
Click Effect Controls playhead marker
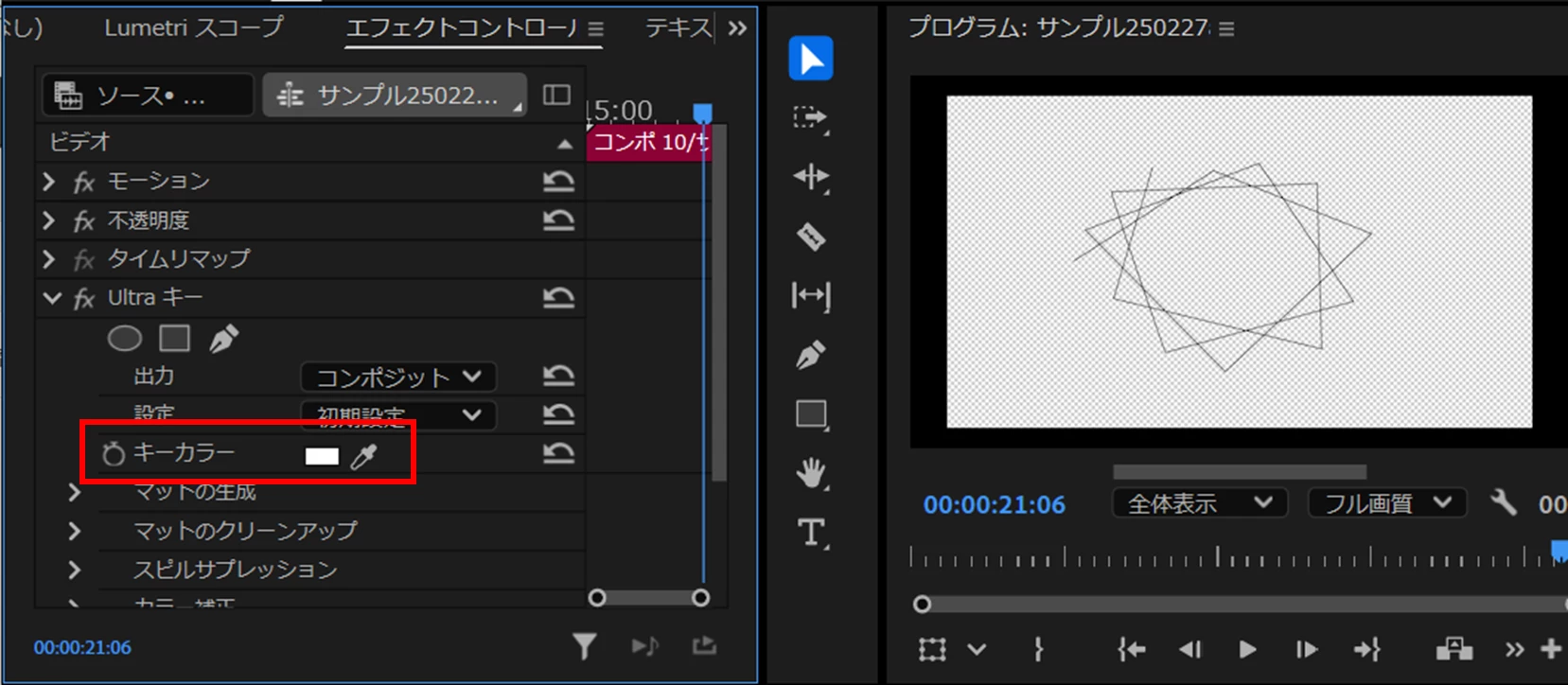click(x=702, y=114)
